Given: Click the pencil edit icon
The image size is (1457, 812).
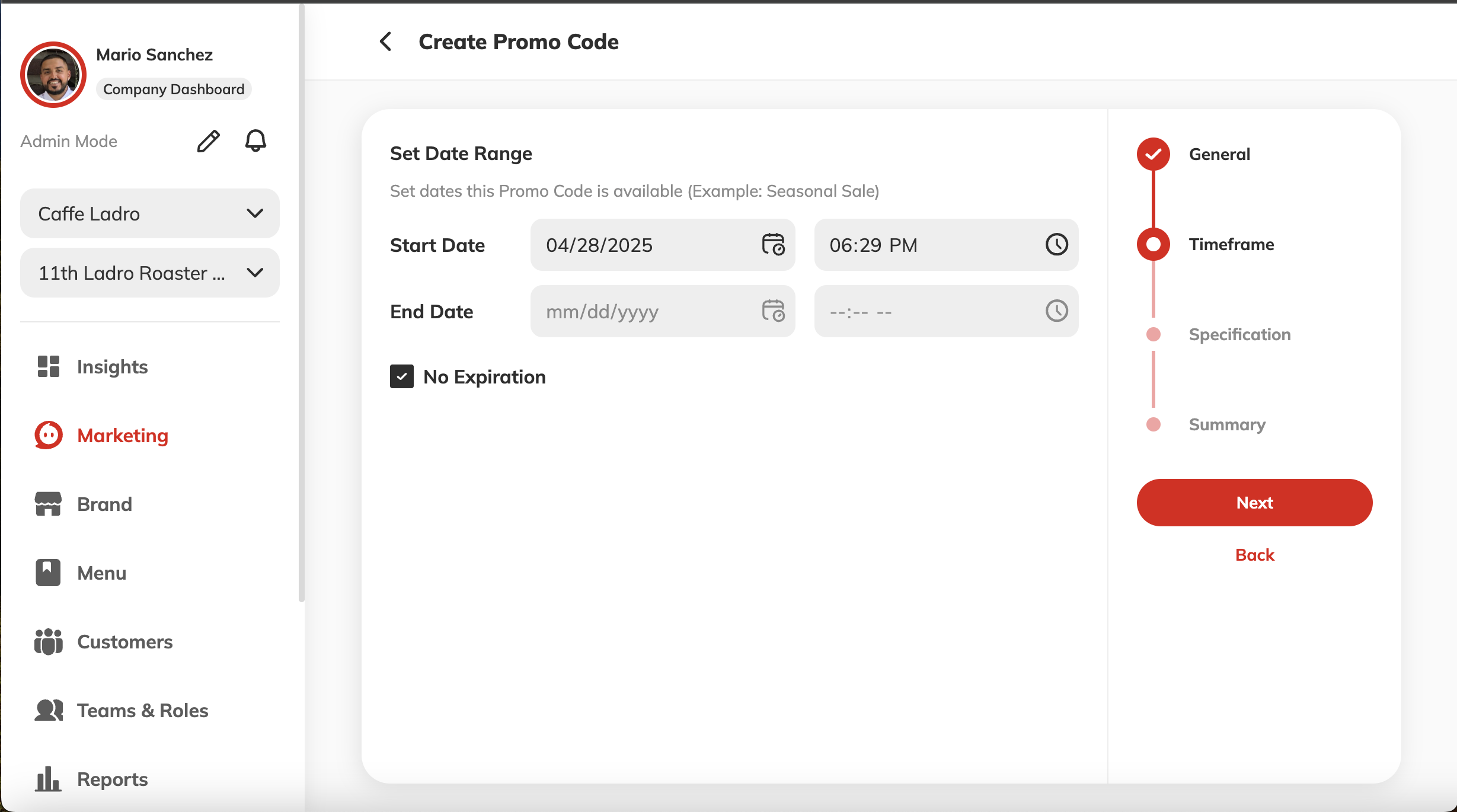Looking at the screenshot, I should coord(208,141).
